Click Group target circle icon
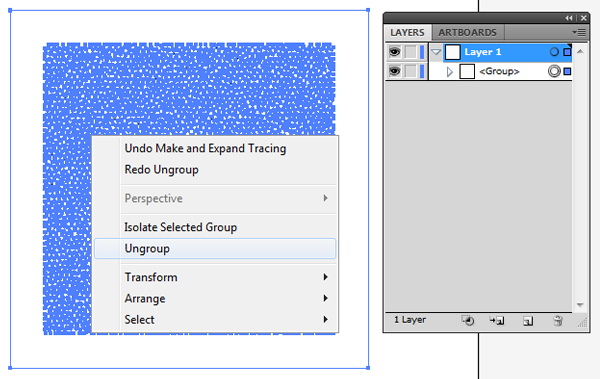 (554, 71)
